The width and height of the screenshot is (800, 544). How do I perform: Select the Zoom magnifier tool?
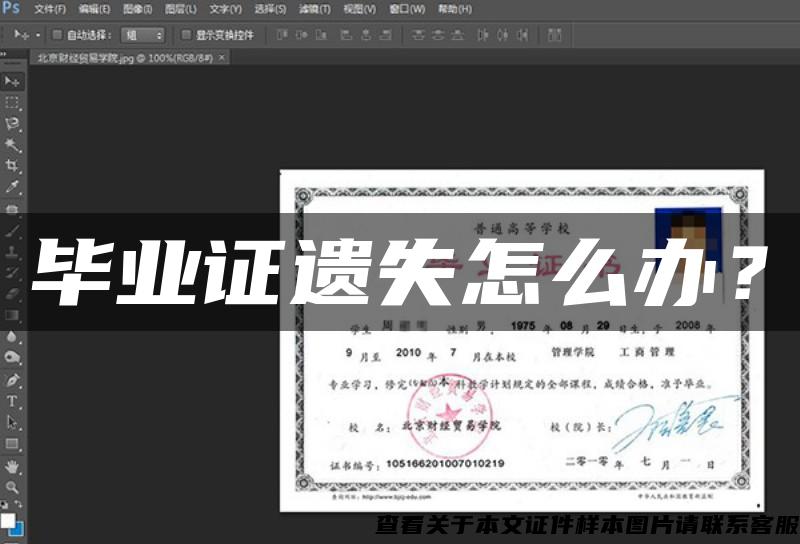(x=12, y=487)
